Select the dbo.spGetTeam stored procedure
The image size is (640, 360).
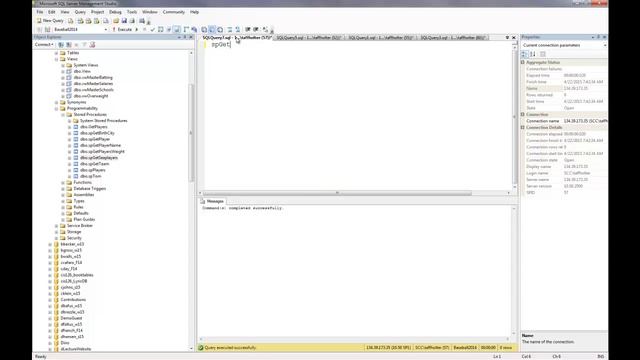point(94,164)
